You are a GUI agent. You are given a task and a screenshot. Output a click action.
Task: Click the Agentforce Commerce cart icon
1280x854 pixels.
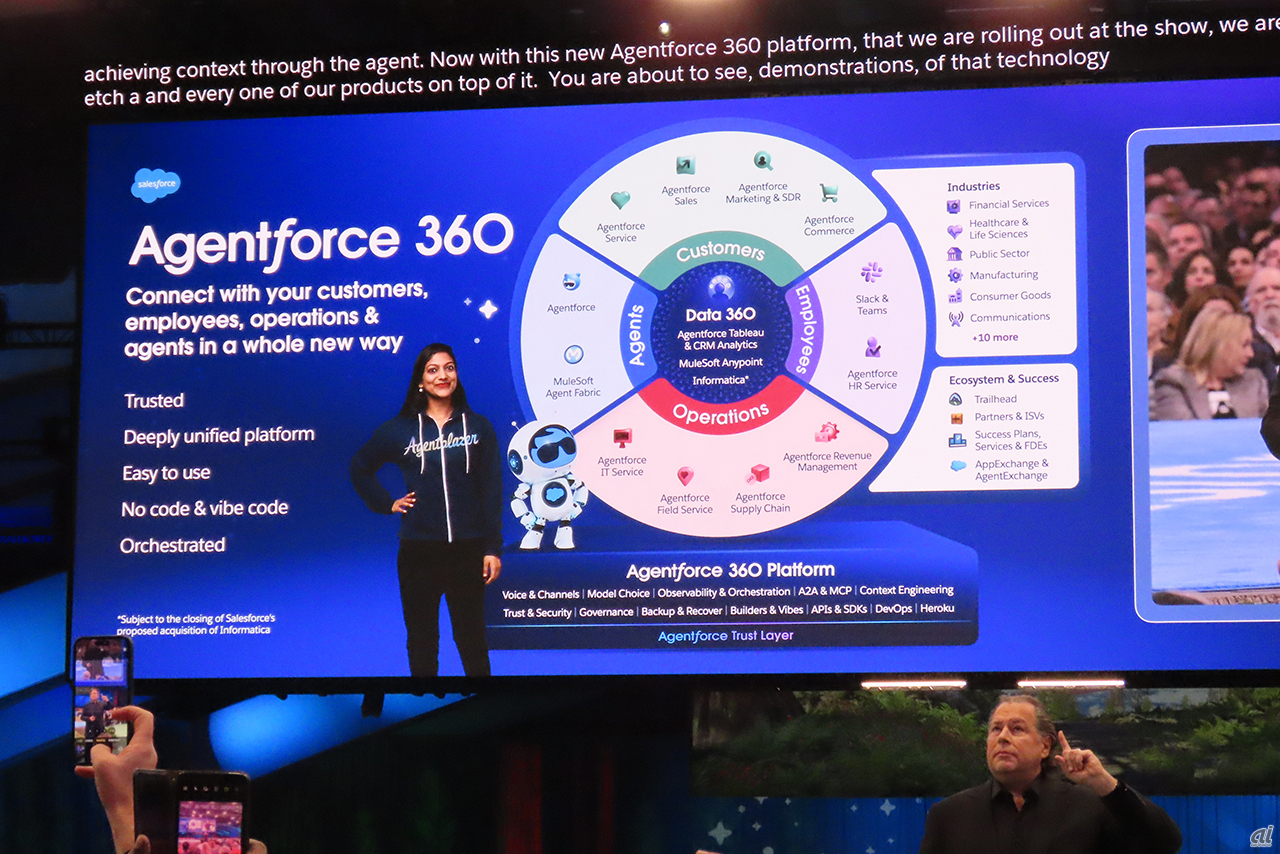tap(829, 193)
